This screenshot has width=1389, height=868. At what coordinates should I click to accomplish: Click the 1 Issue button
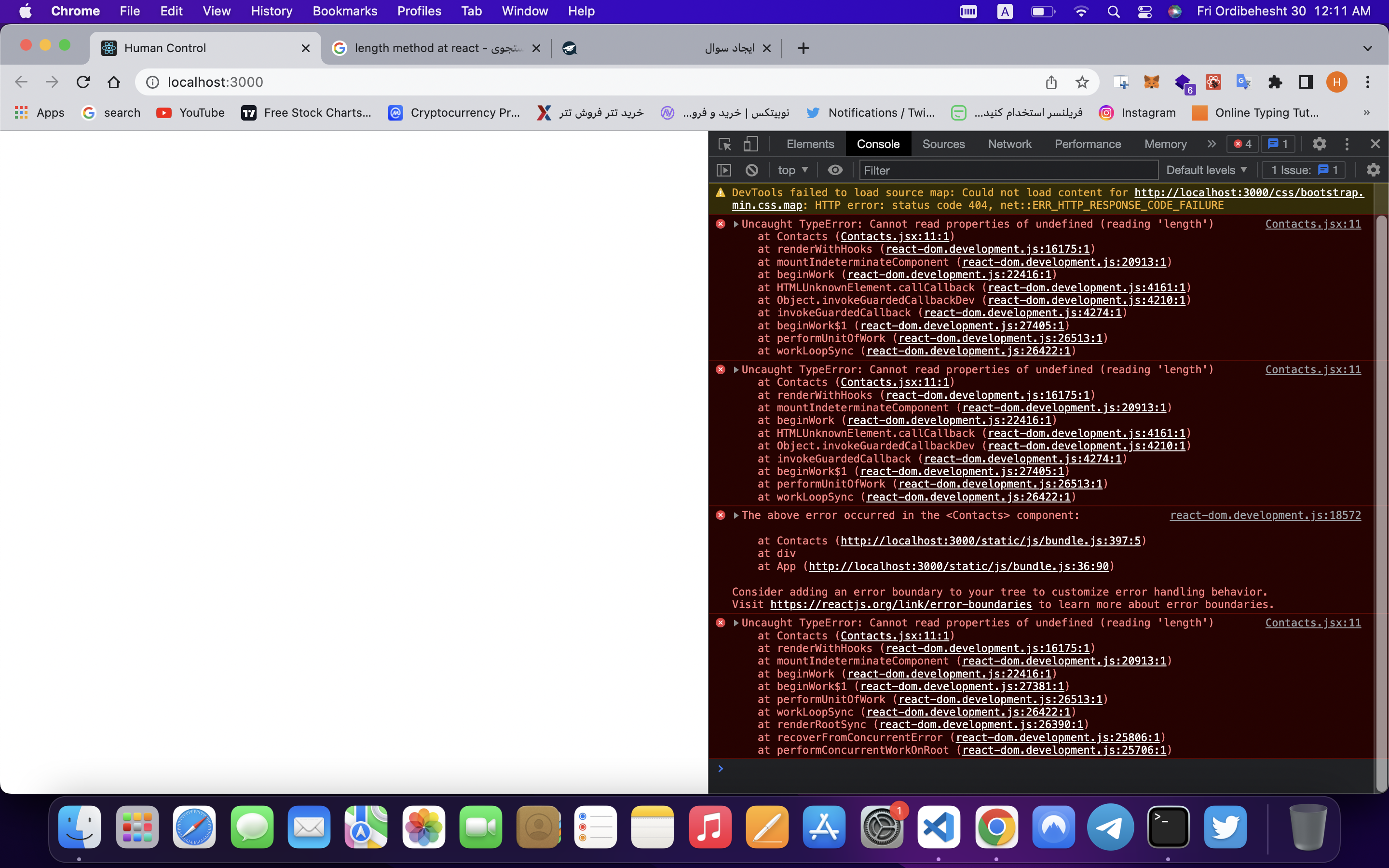pyautogui.click(x=1304, y=170)
